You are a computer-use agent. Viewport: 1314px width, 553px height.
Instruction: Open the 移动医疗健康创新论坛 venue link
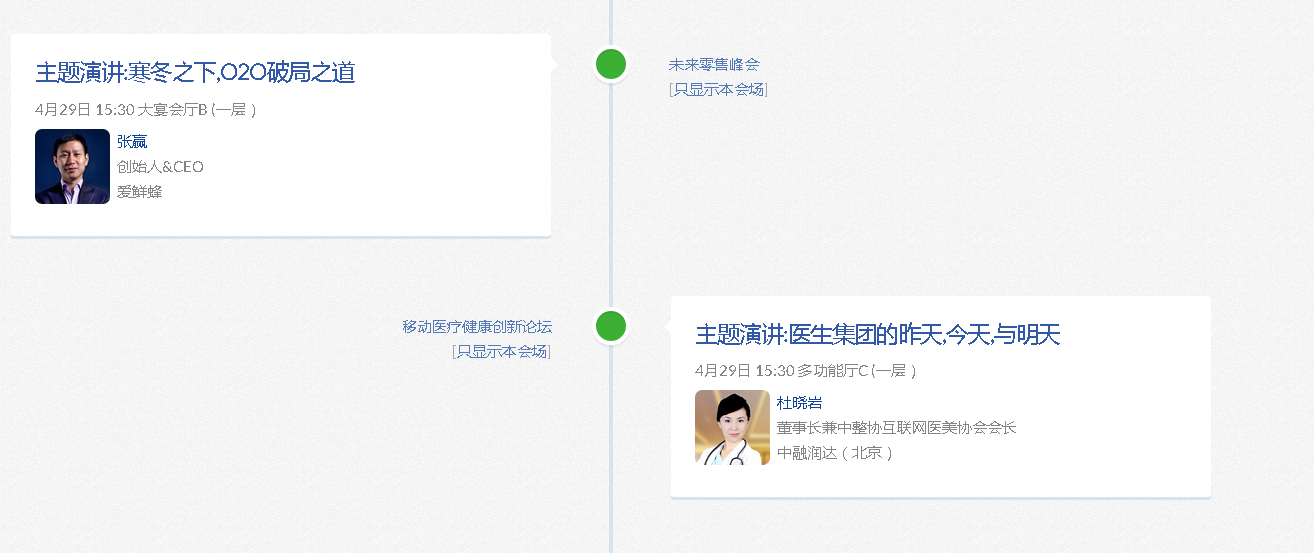(477, 327)
